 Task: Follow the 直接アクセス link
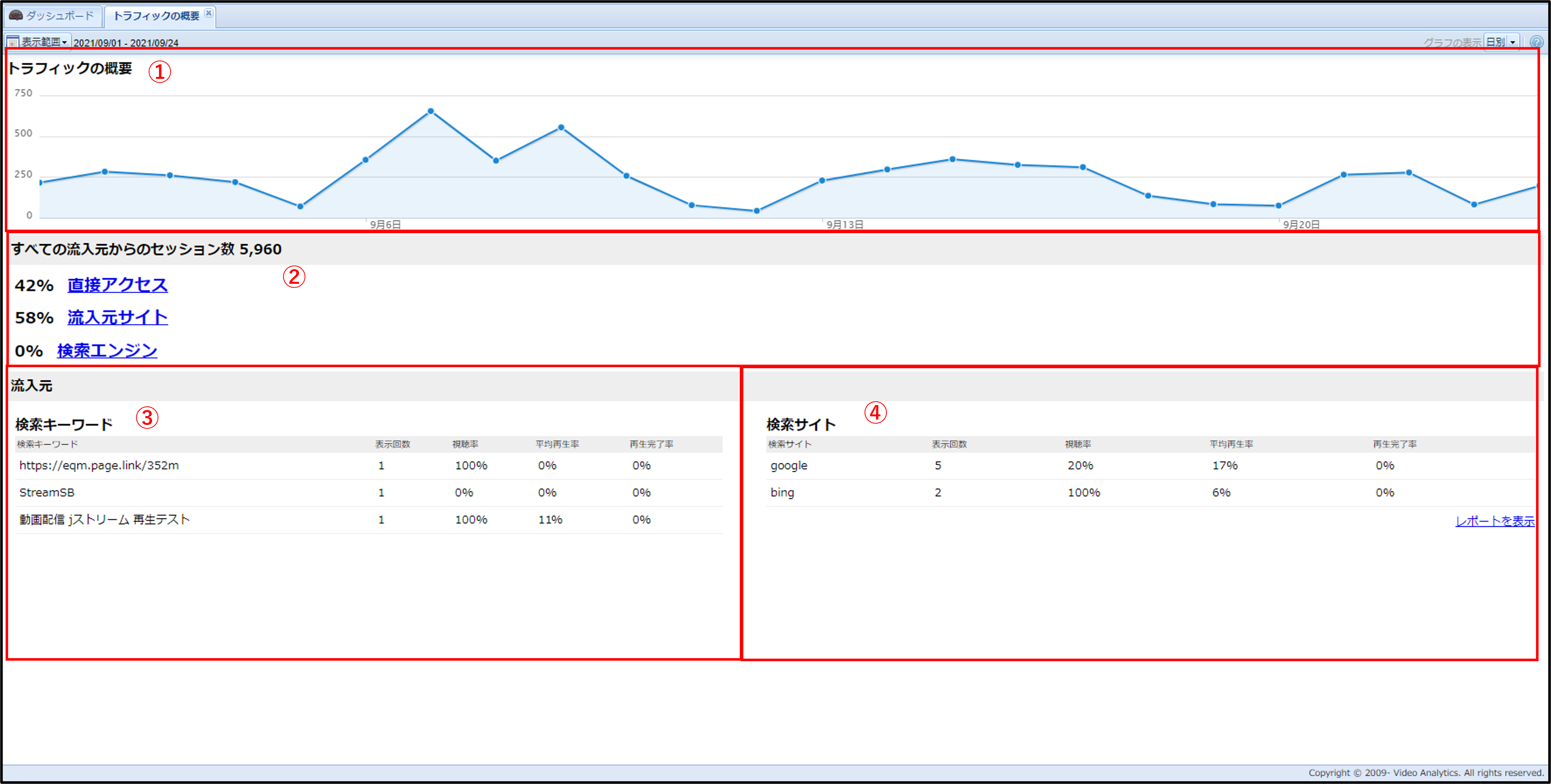117,285
